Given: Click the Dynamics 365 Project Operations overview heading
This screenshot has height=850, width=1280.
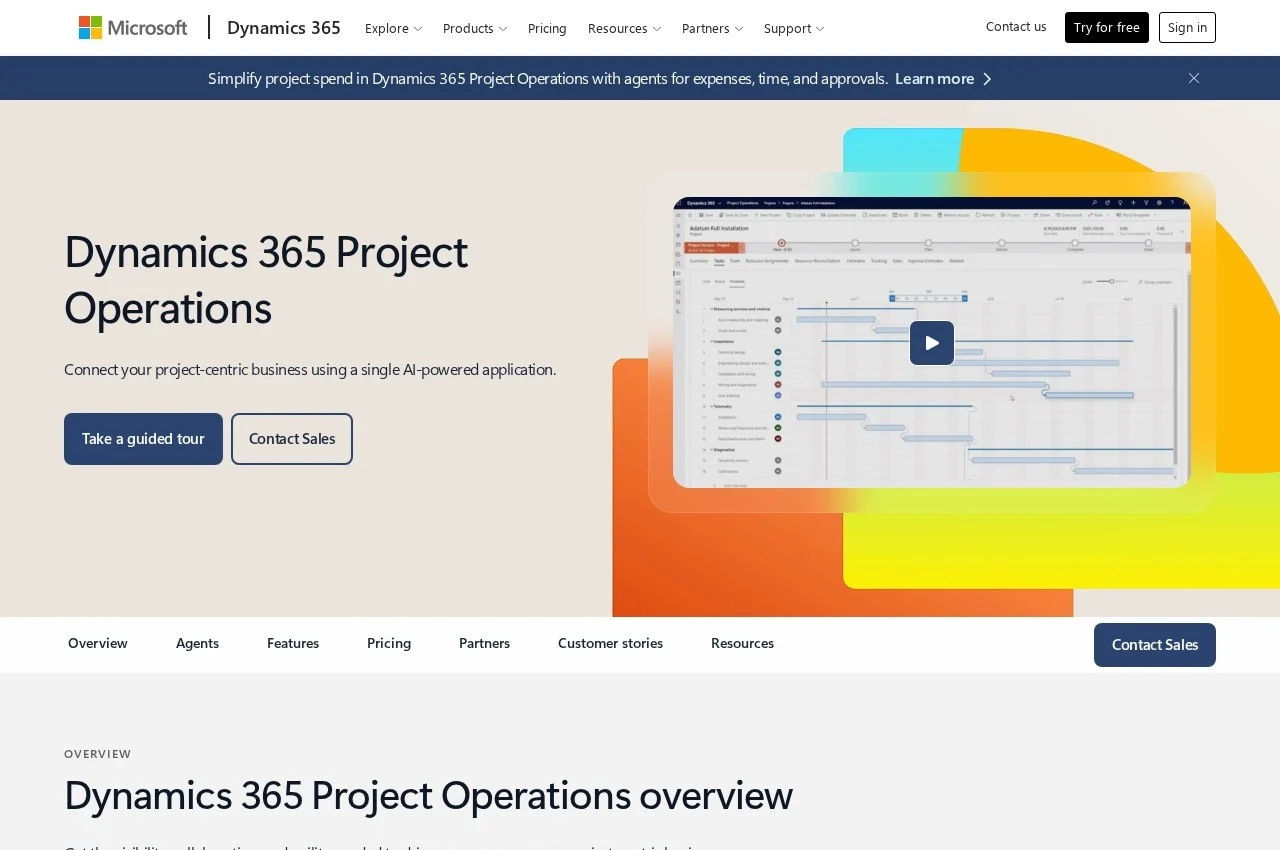Looking at the screenshot, I should click(x=428, y=795).
